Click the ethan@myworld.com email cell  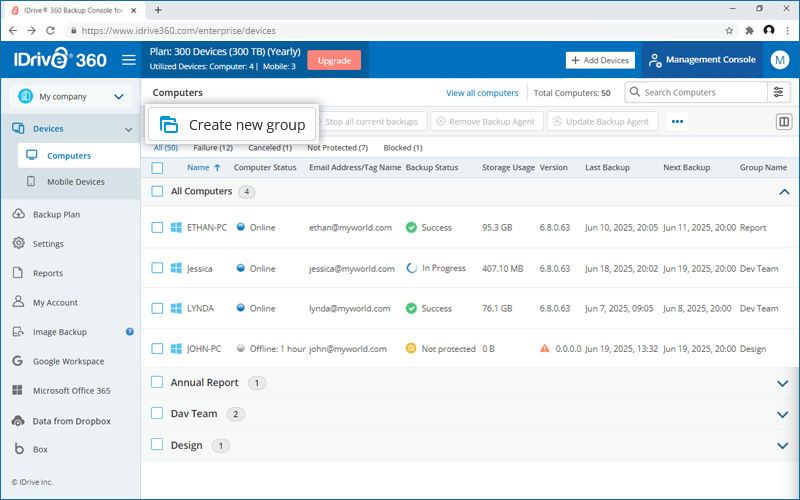[351, 228]
